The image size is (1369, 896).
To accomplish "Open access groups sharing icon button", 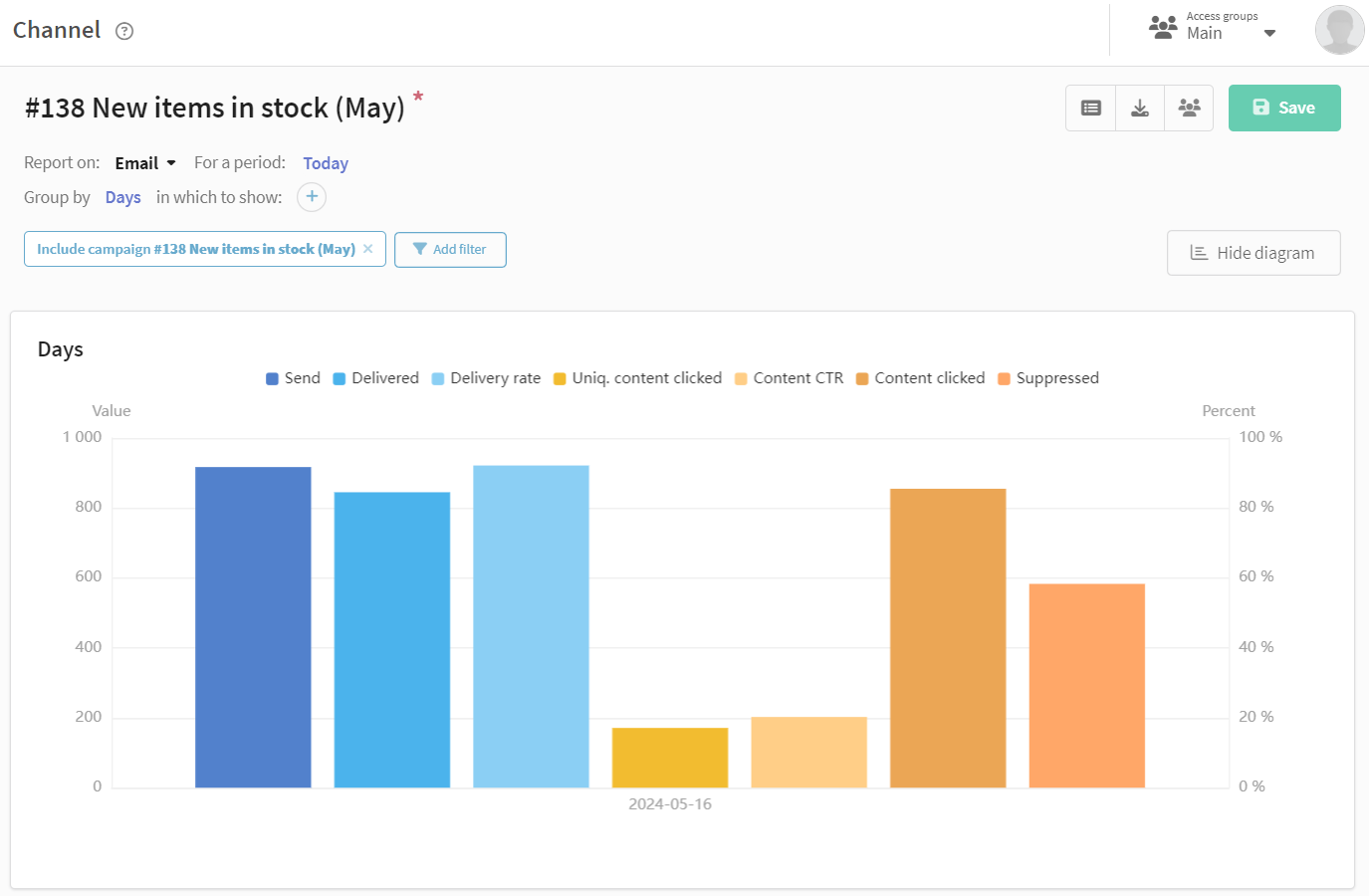I will 1189,108.
